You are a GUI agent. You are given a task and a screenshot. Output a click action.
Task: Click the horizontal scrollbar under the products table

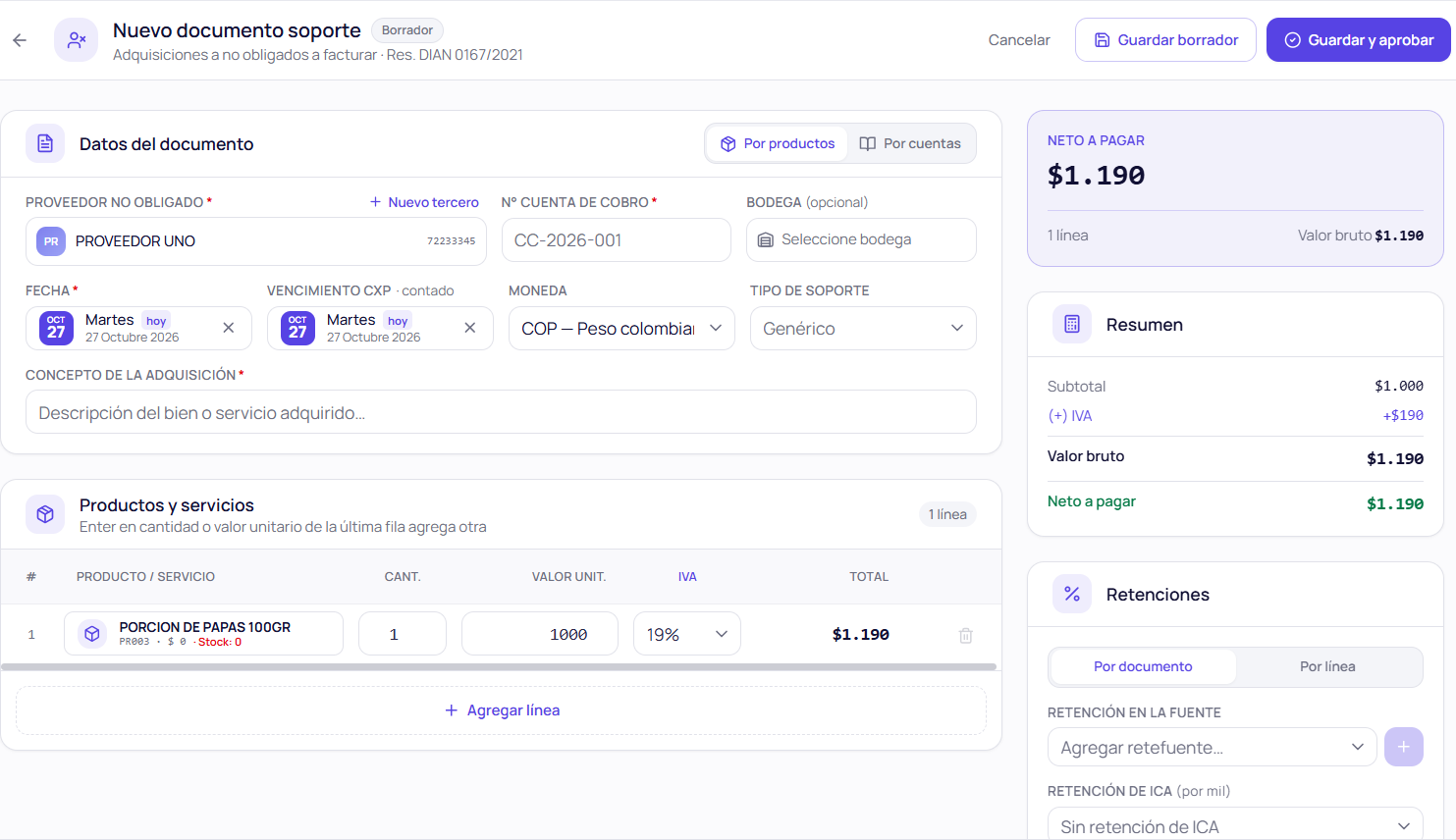(499, 667)
